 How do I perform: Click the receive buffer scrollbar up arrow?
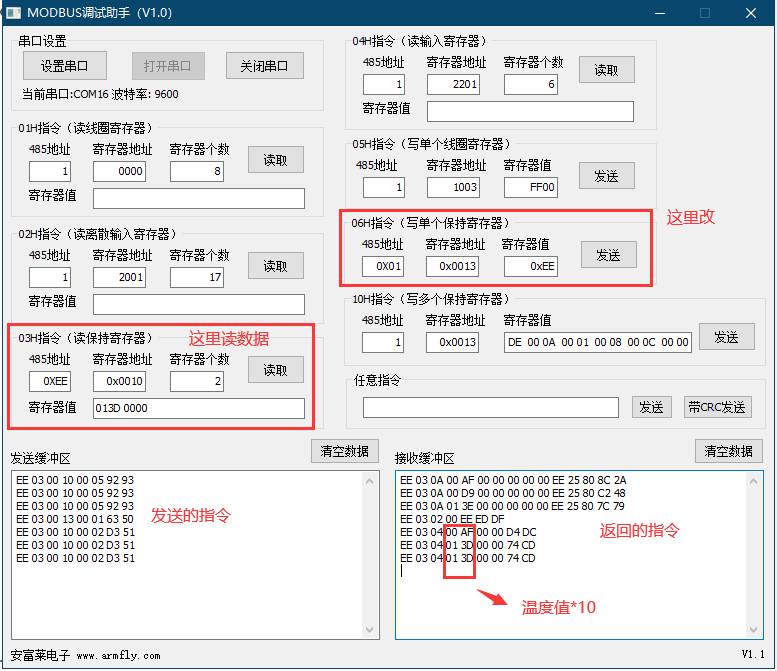coord(753,481)
